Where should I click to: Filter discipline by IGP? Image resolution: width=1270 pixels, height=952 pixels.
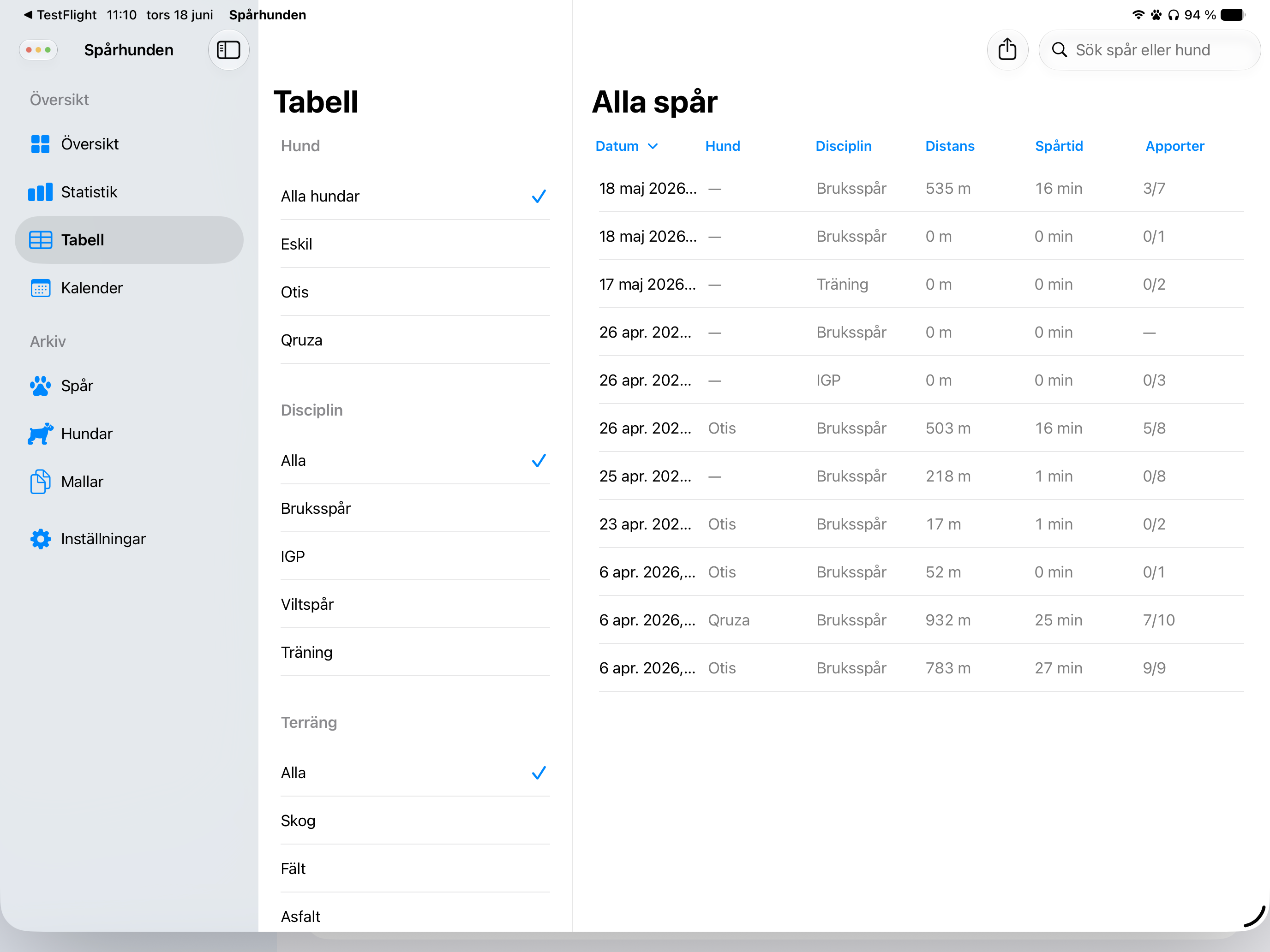click(414, 557)
